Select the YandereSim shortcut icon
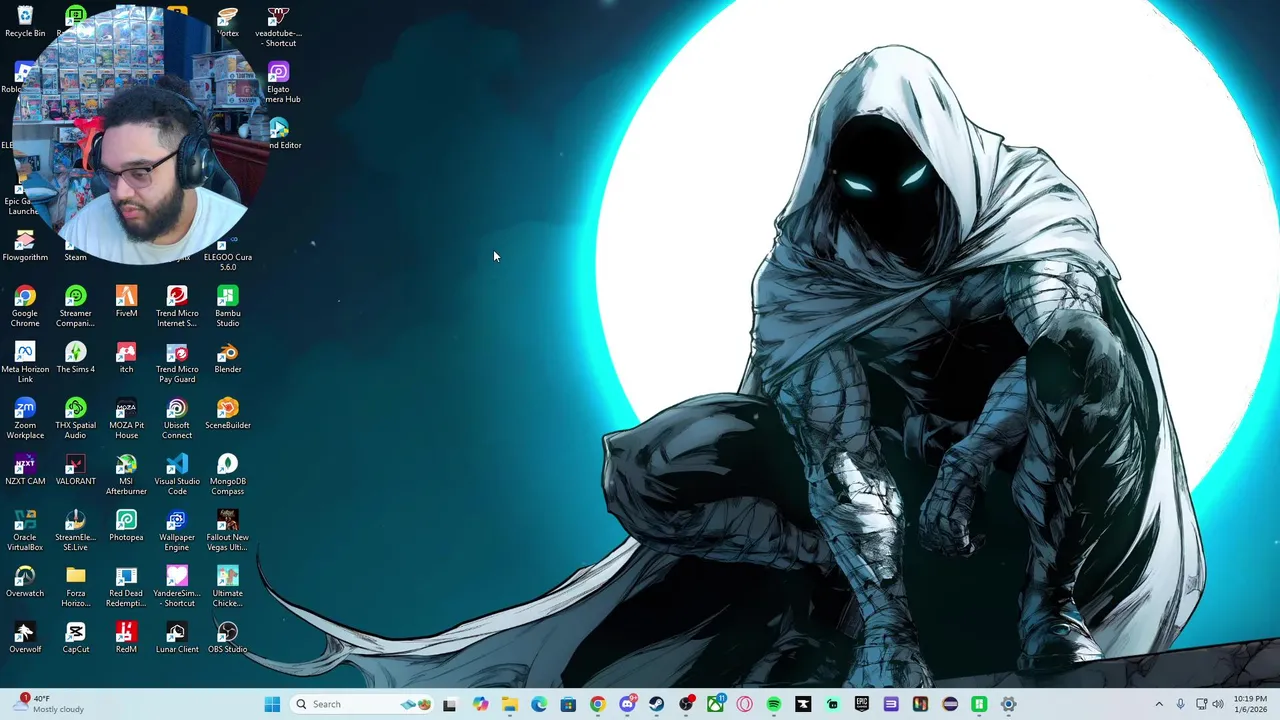The image size is (1280, 720). [x=177, y=586]
